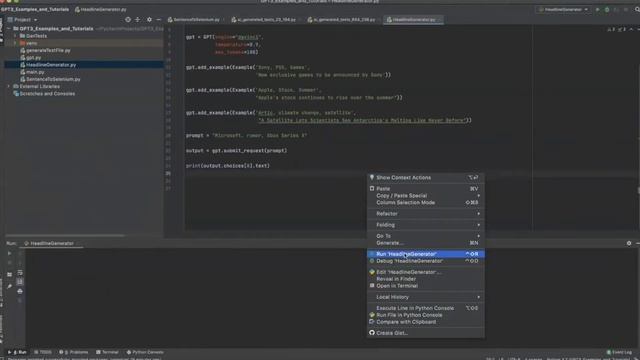Open Copy / Paste Special submenu
The image size is (640, 360).
click(x=426, y=196)
